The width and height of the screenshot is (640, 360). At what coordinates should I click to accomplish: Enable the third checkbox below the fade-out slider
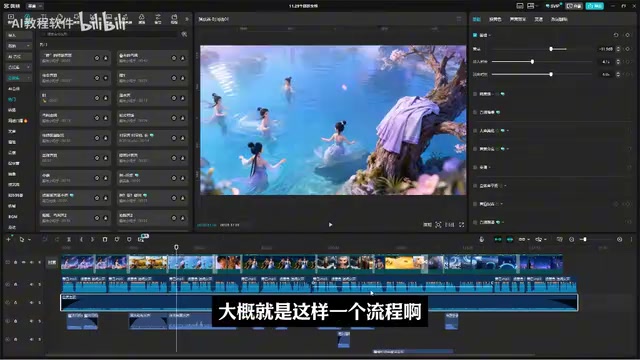coord(475,131)
